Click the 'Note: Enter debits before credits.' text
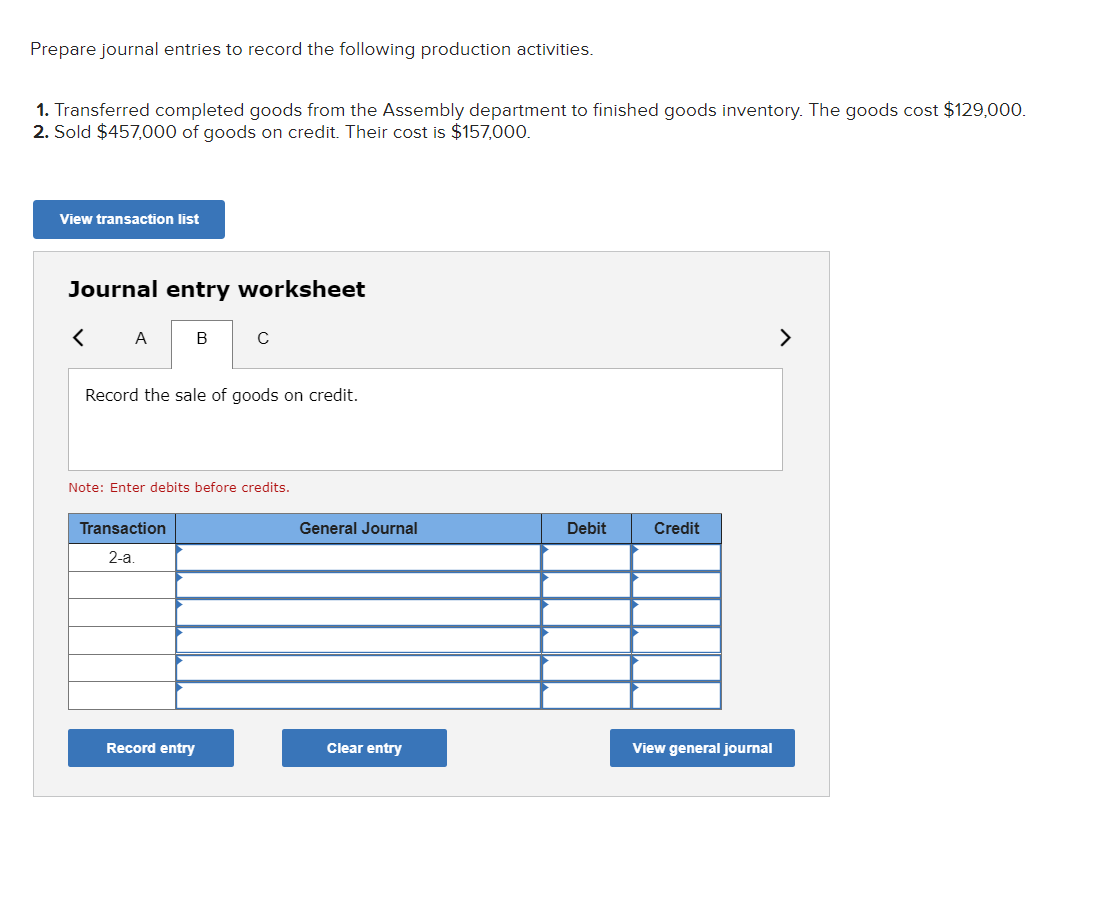The image size is (1102, 898). click(179, 488)
